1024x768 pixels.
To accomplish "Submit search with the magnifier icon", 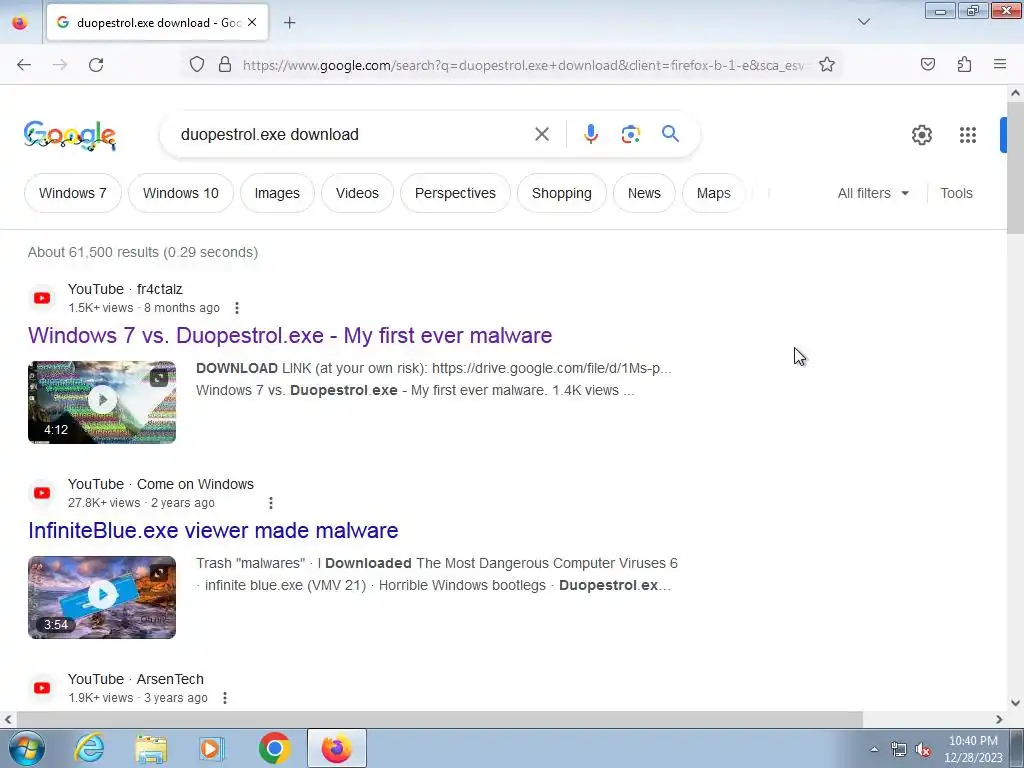I will 670,134.
